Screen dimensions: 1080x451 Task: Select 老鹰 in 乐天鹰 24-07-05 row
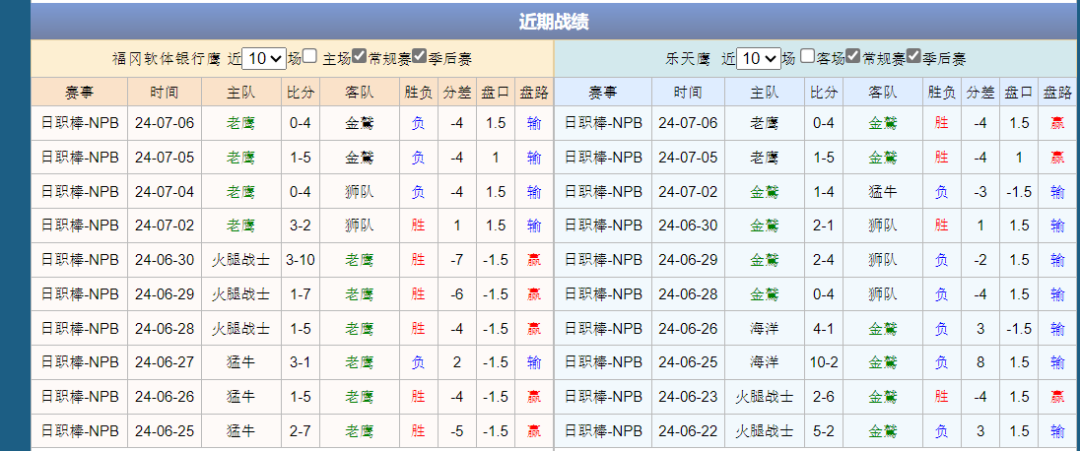(x=765, y=158)
